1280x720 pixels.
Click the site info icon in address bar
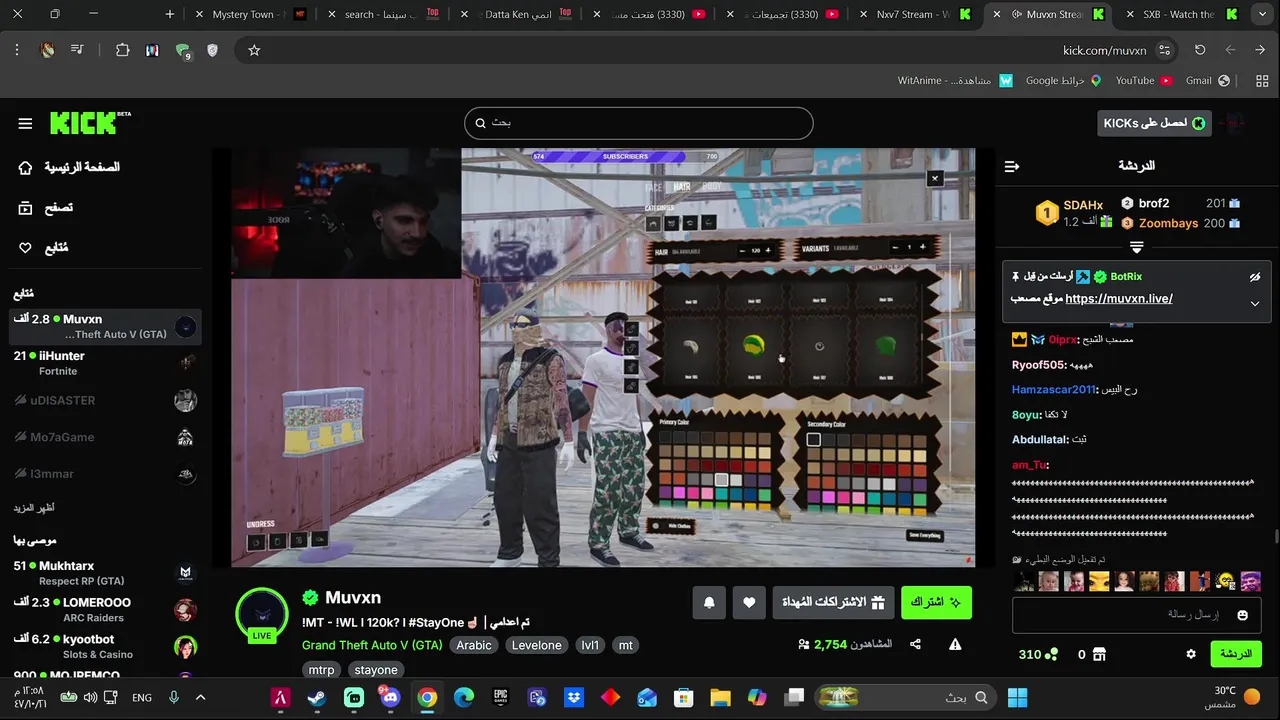coord(1164,50)
